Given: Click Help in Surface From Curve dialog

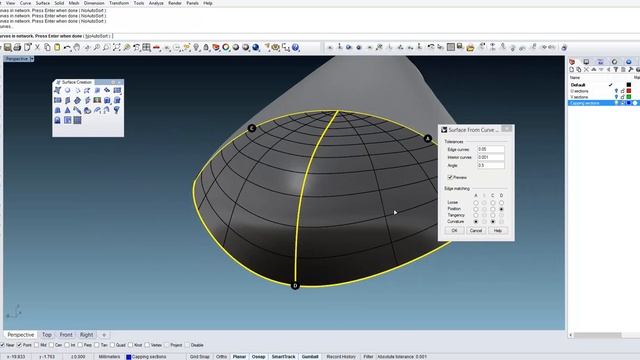Looking at the screenshot, I should [x=498, y=231].
